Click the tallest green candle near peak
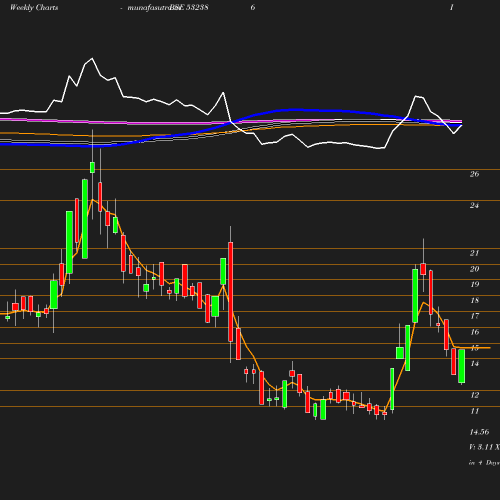Screen dimensions: 500x500 point(85,219)
